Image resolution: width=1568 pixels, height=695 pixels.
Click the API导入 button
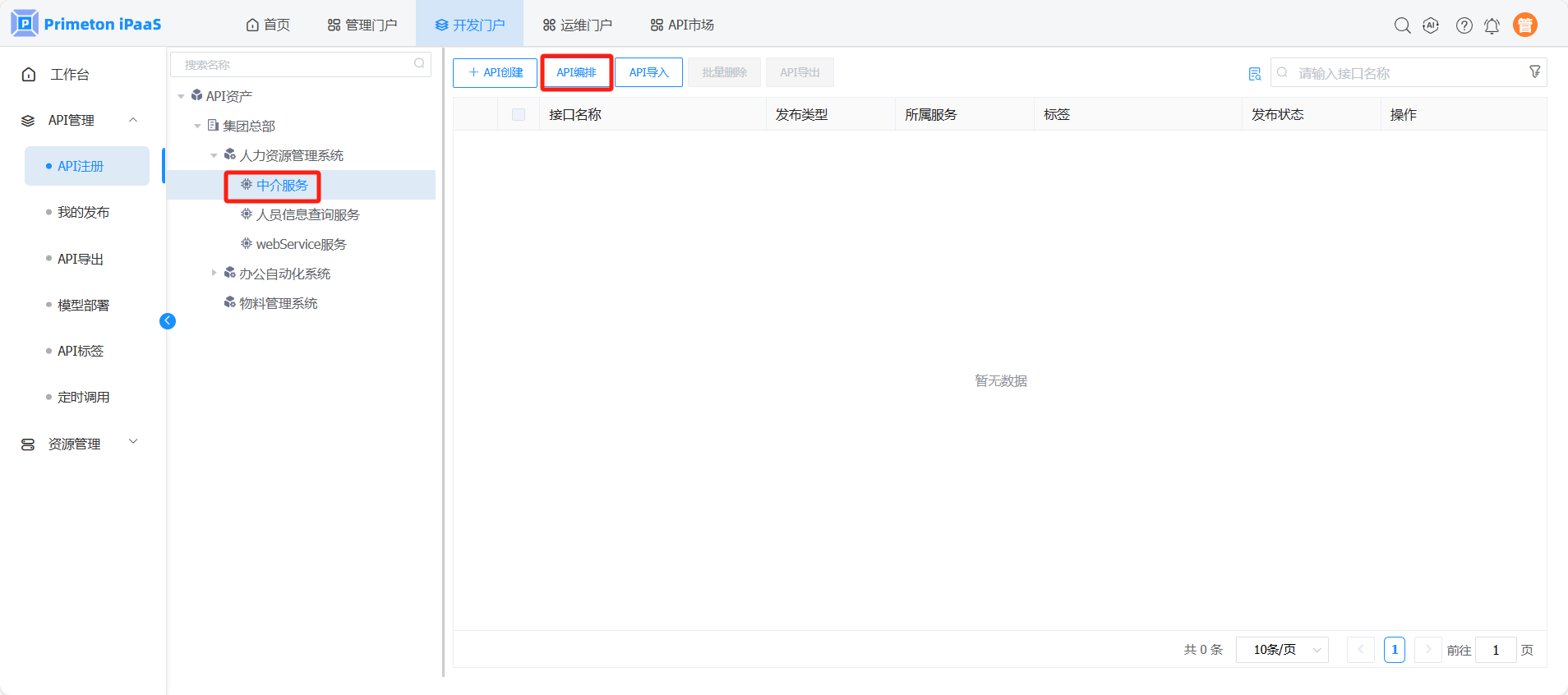click(x=648, y=72)
